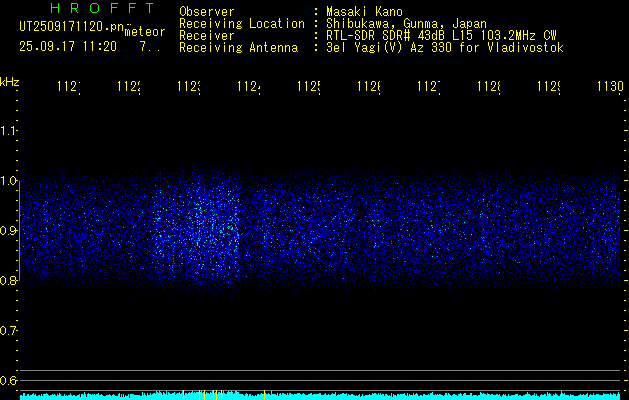This screenshot has width=629, height=400.
Task: Click the 'Observer' field label
Action: pyautogui.click(x=207, y=11)
